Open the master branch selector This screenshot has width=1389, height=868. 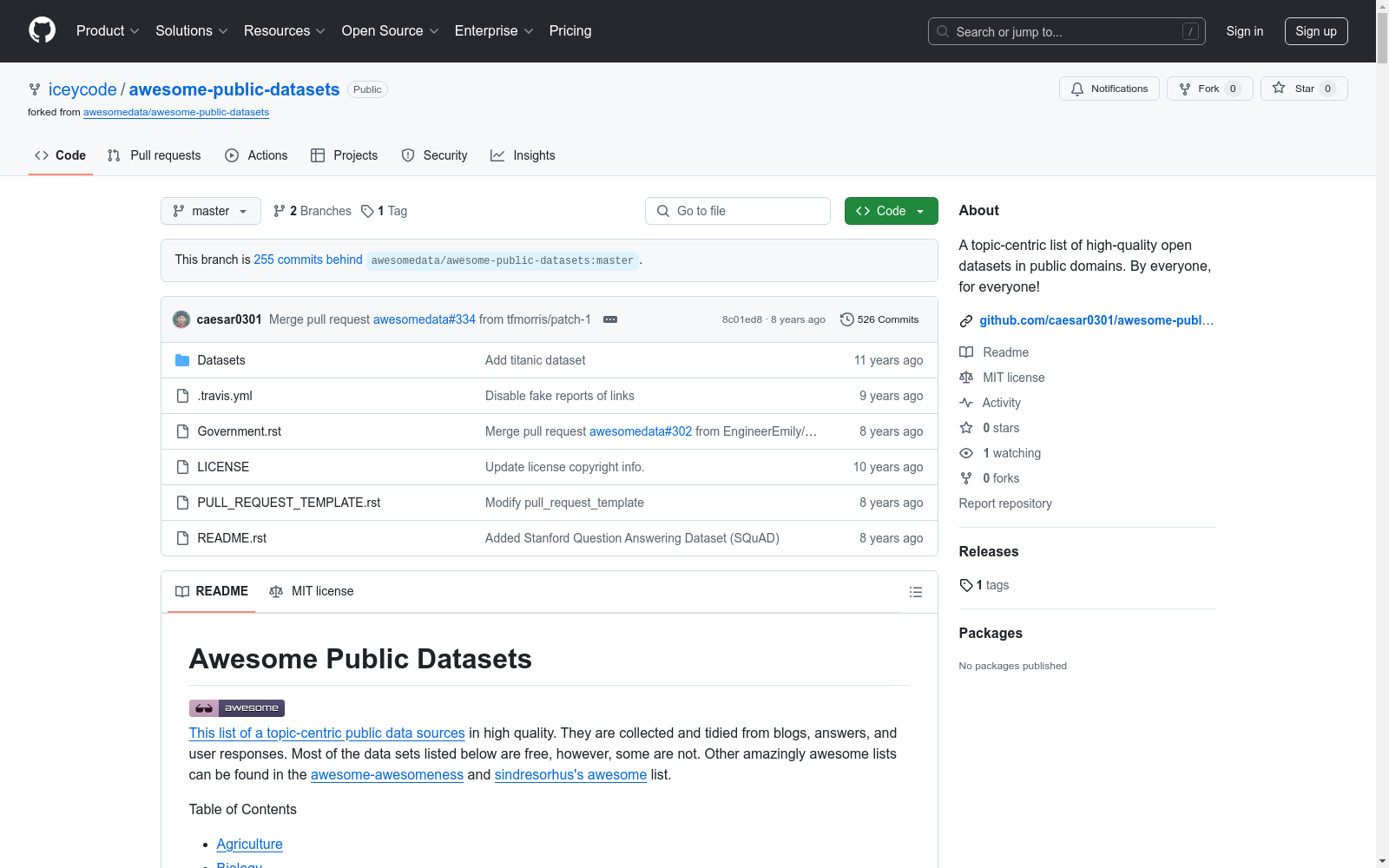pyautogui.click(x=211, y=211)
